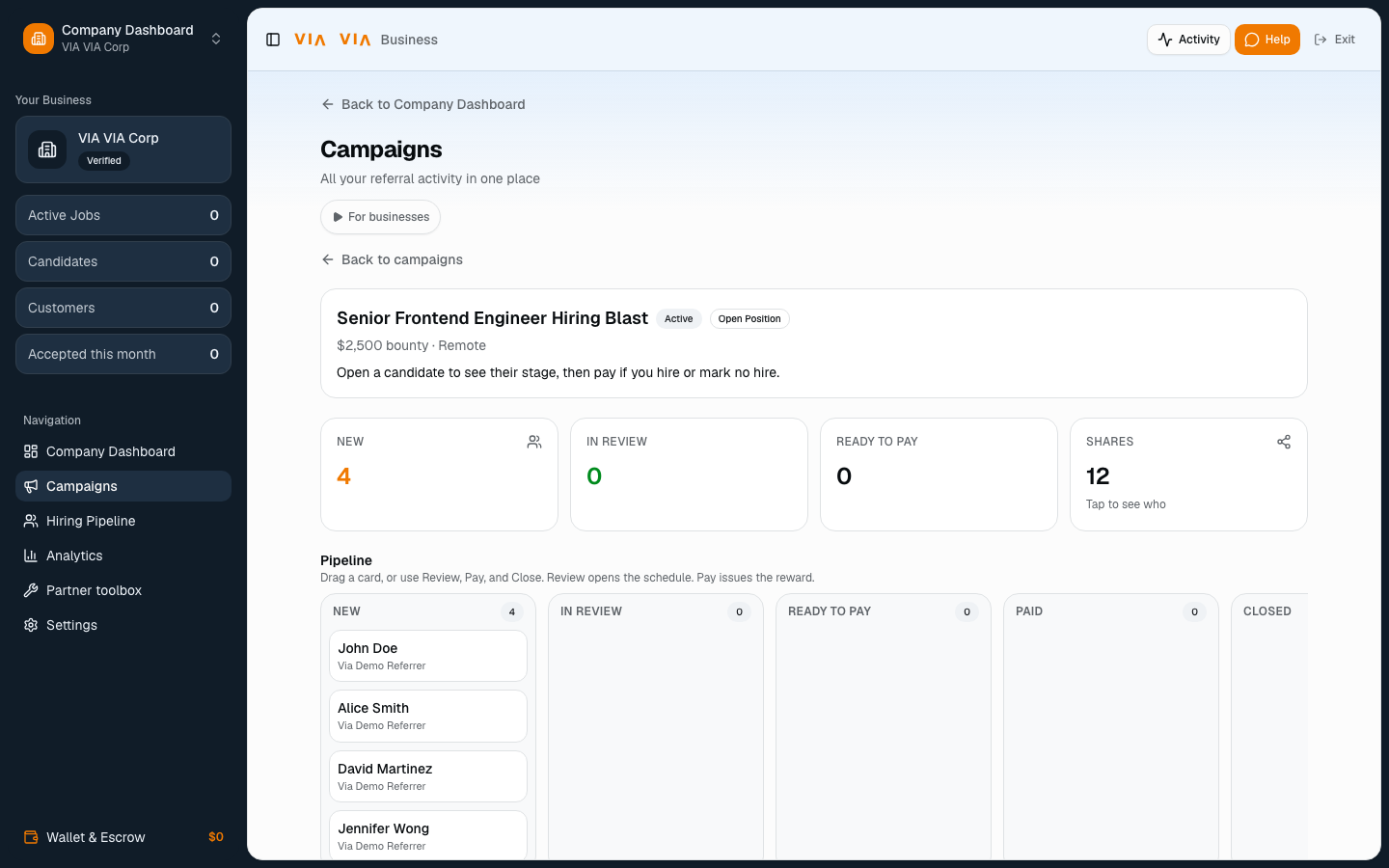Open the VIA VIA Corp business card
The image size is (1389, 868).
123,149
